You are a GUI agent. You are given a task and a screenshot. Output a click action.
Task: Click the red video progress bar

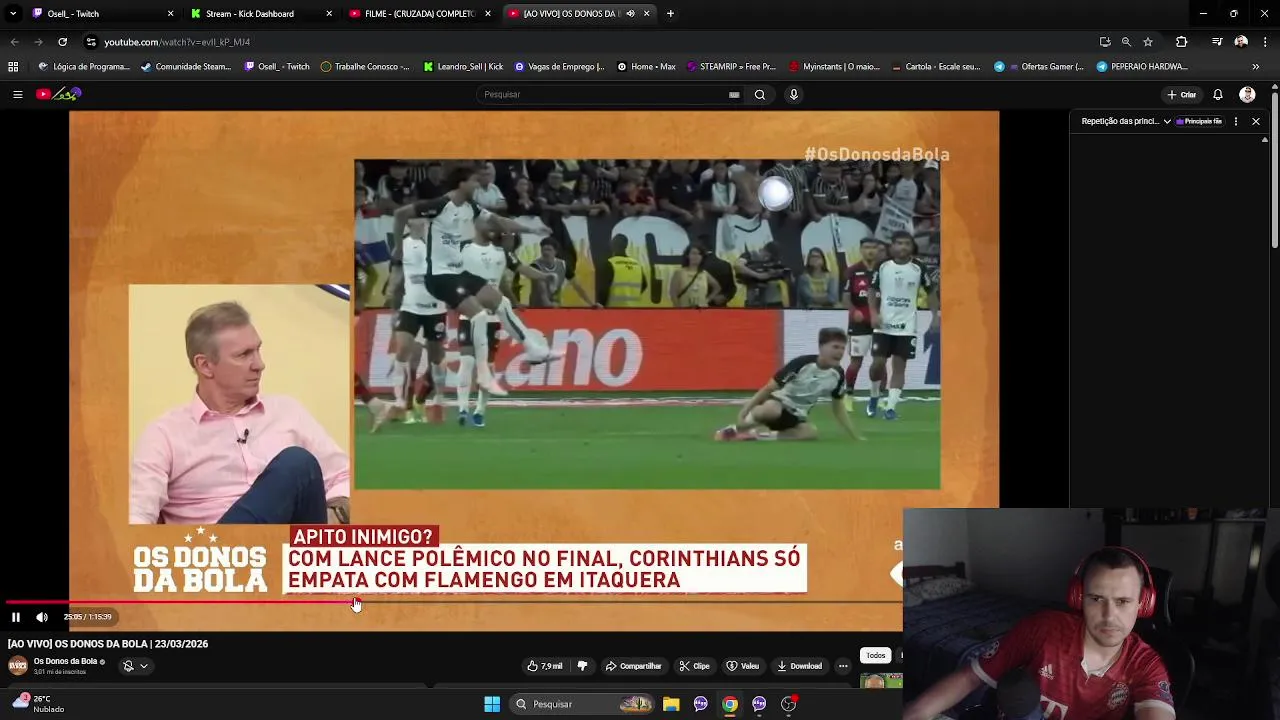coord(180,603)
